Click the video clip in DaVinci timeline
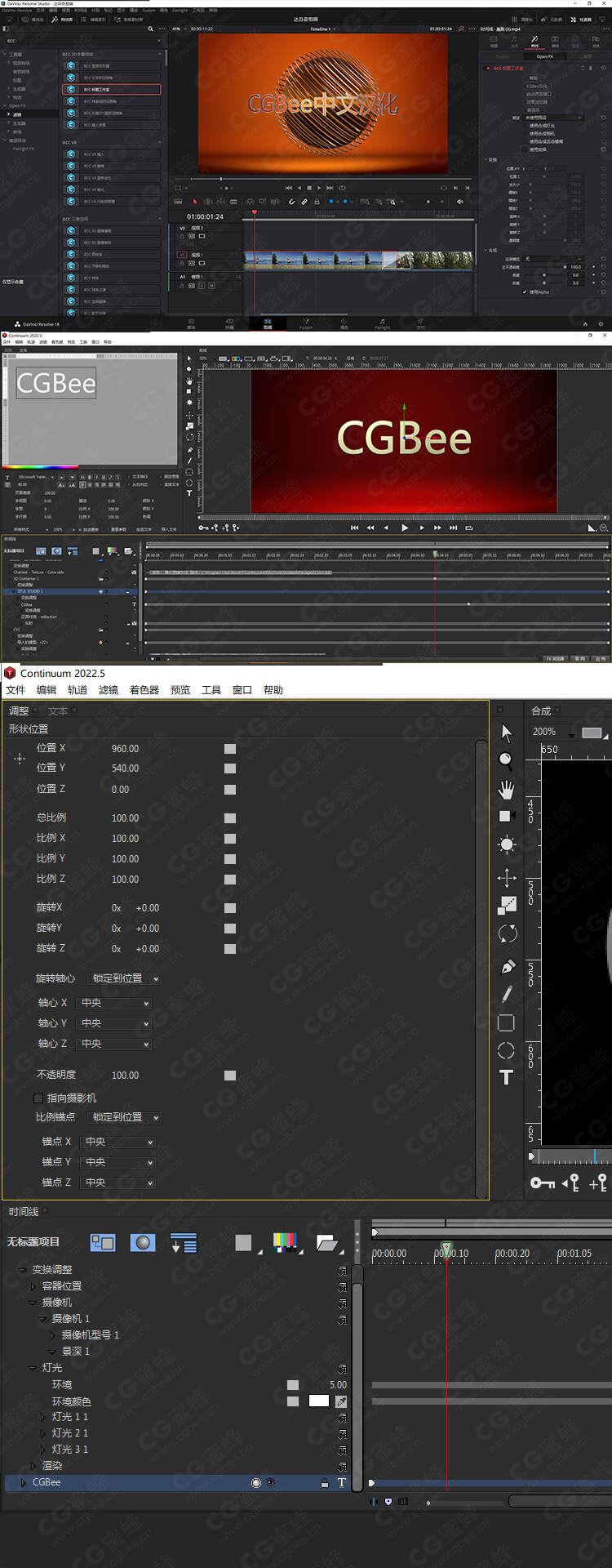612x1568 pixels. 322,261
